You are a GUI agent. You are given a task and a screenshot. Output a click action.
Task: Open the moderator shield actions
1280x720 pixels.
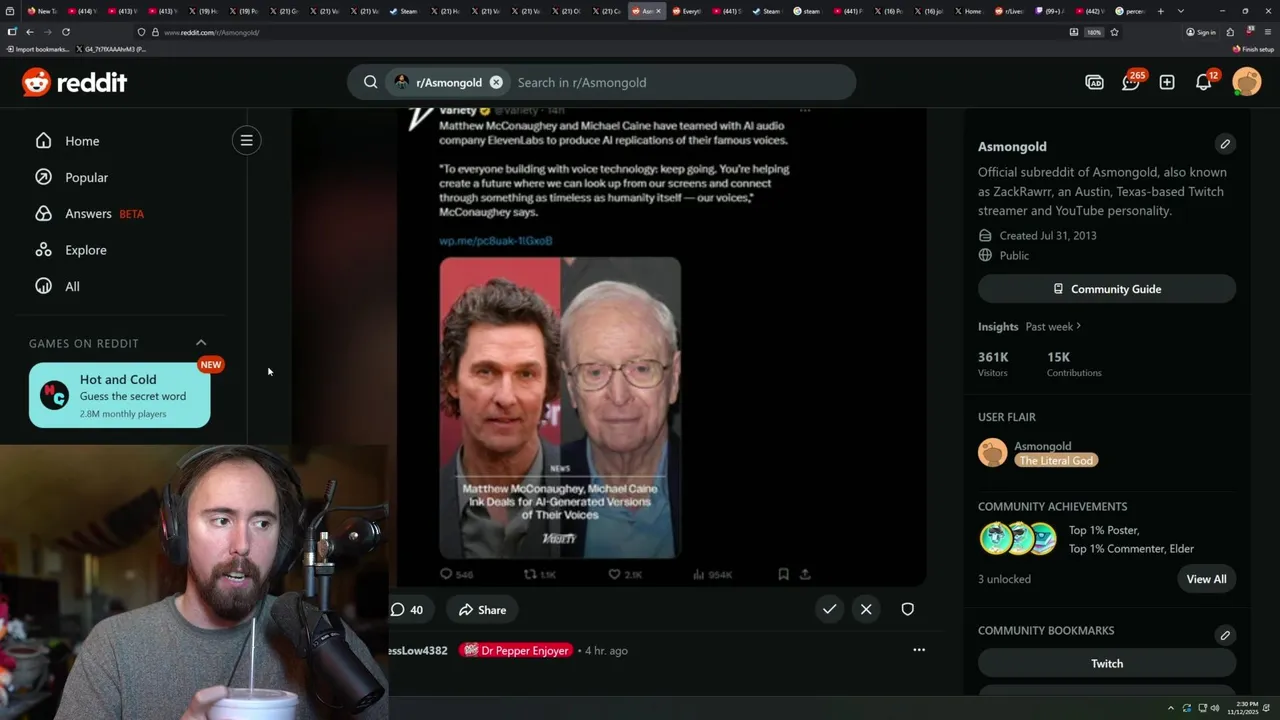pos(907,609)
